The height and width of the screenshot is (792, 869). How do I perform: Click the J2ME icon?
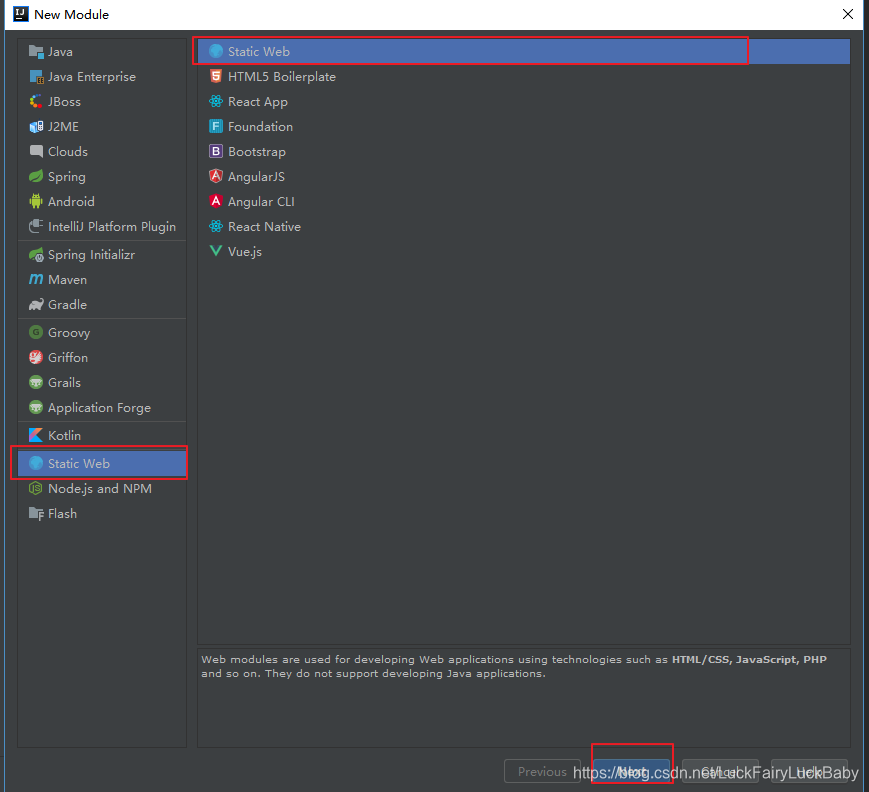coord(36,126)
